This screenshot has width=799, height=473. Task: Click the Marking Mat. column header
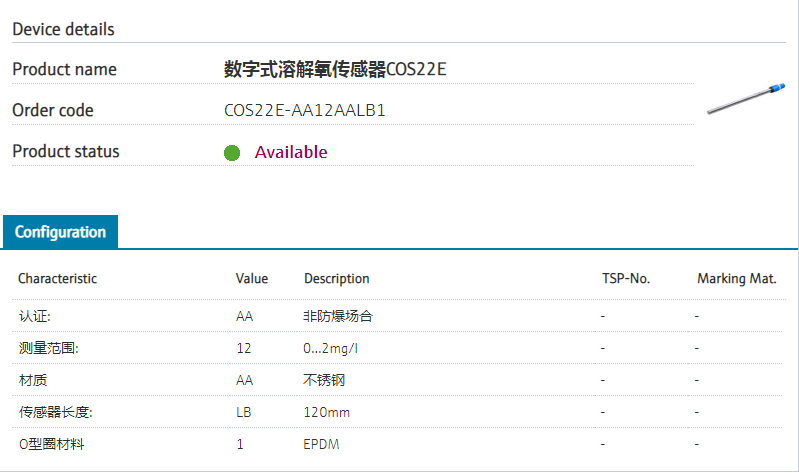[737, 279]
